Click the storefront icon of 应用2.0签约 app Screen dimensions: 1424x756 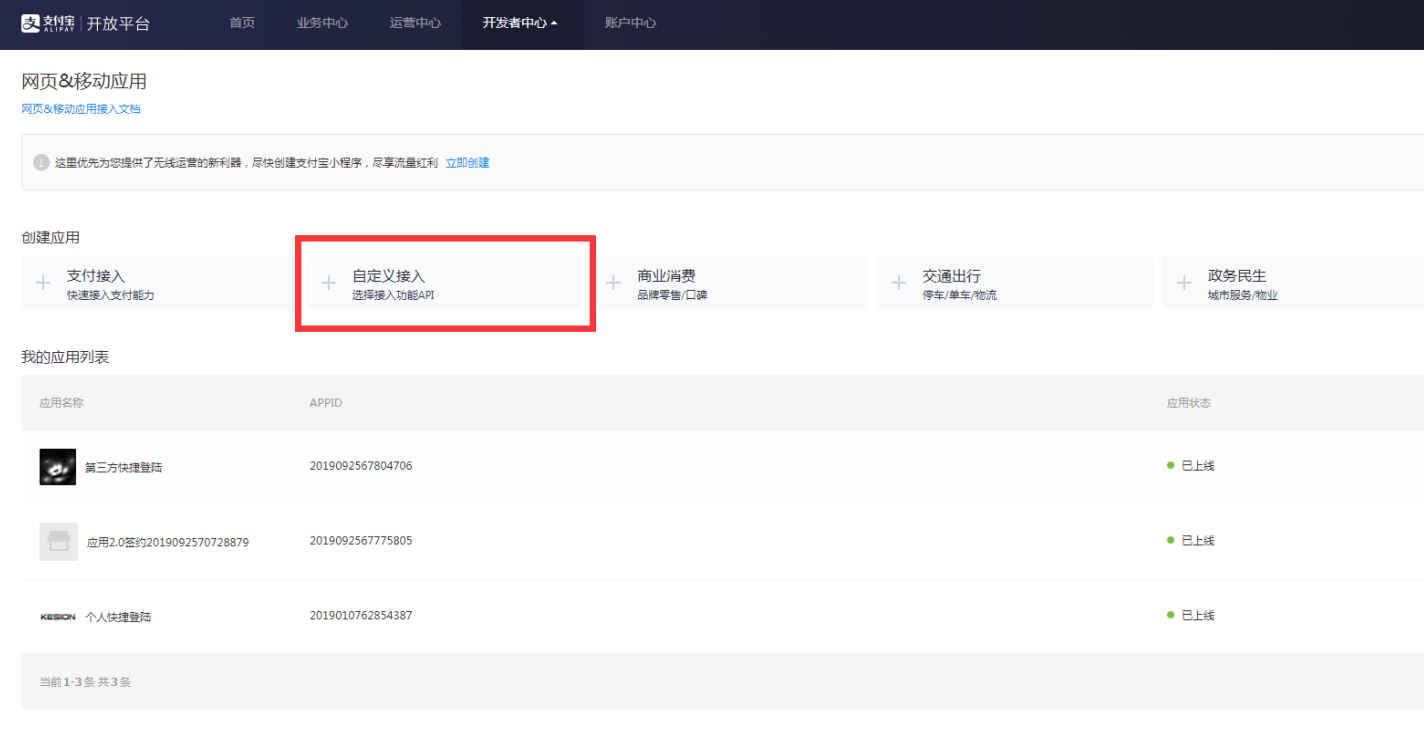(58, 541)
